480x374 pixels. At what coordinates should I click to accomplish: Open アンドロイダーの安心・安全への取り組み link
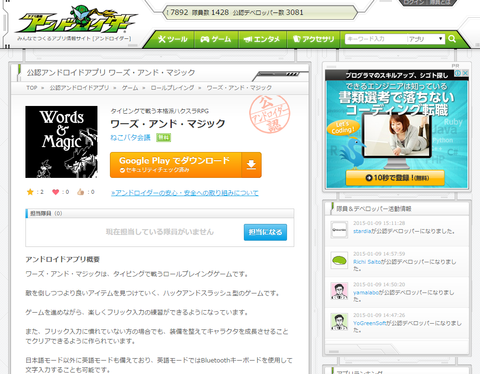pos(185,193)
